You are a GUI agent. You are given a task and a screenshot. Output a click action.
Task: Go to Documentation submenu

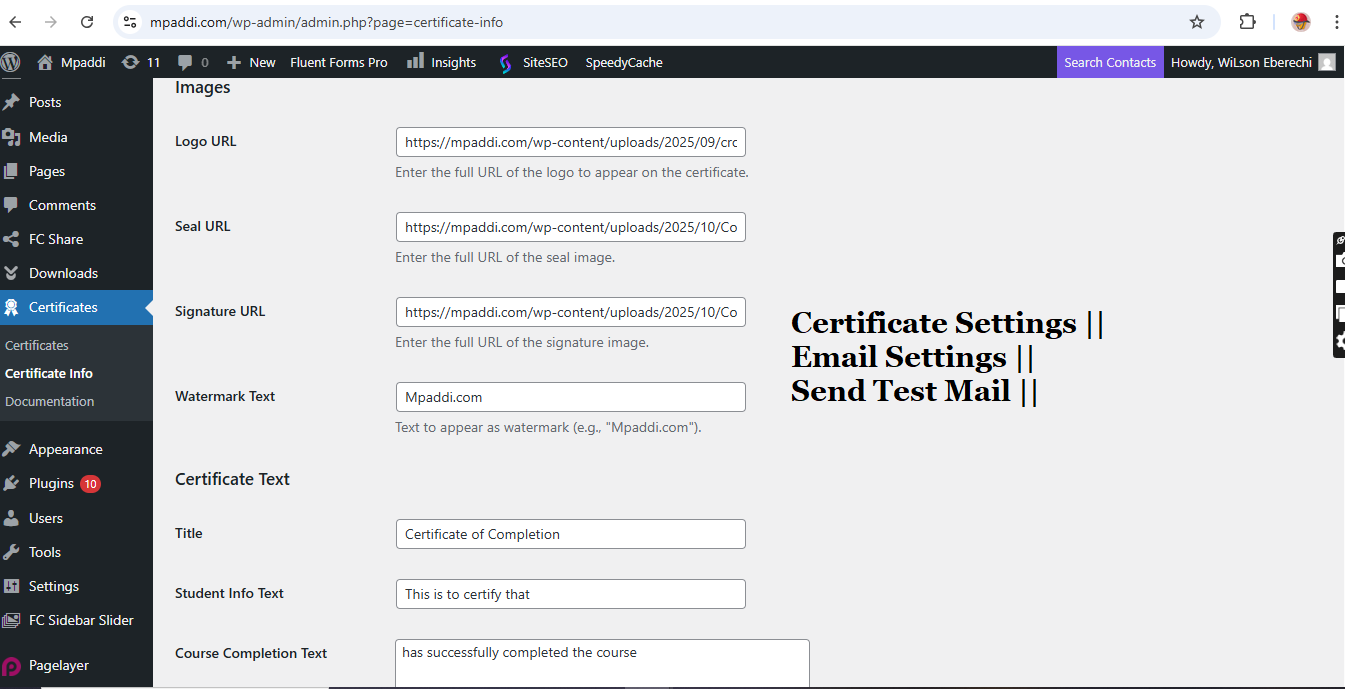point(50,401)
